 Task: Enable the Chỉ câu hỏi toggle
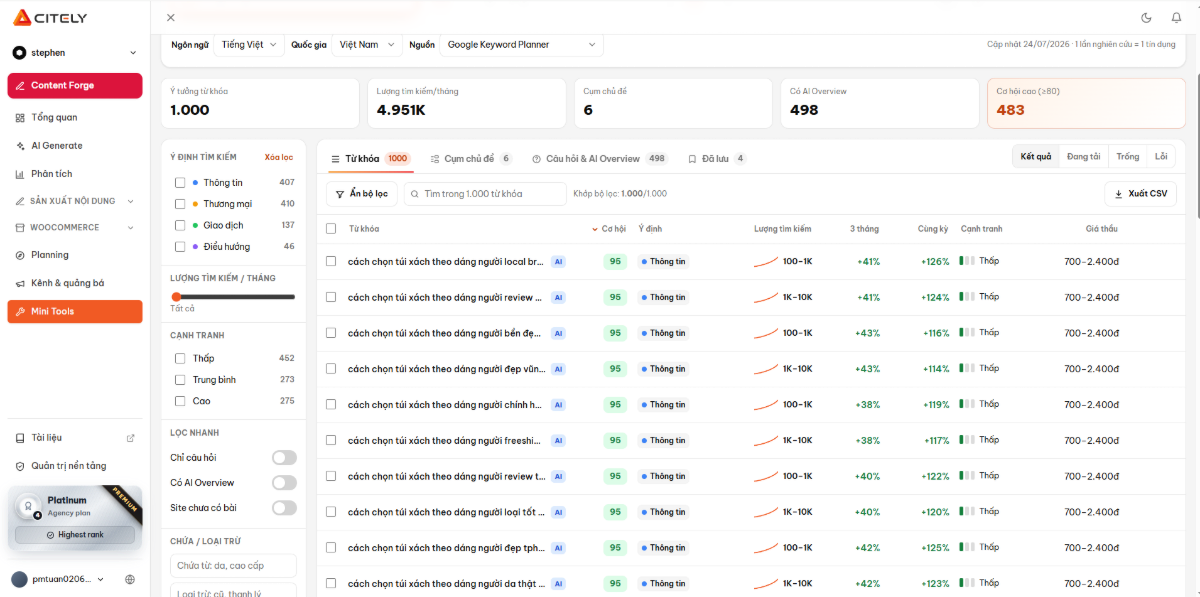point(284,458)
